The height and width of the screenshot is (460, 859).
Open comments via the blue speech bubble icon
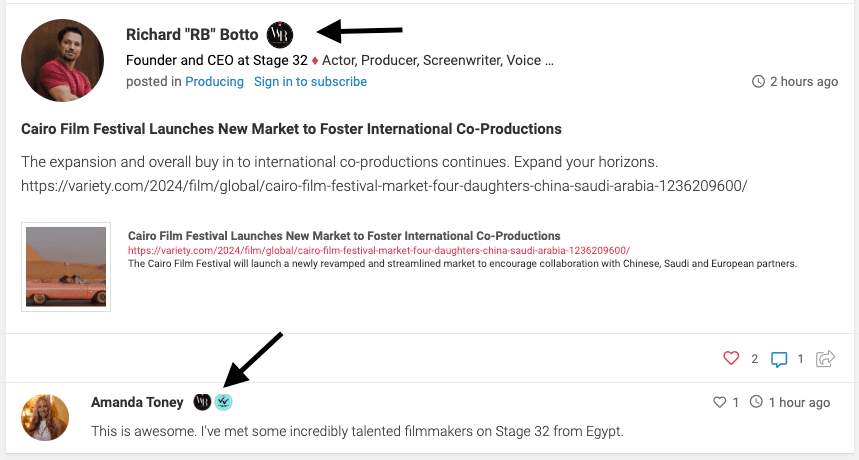779,358
